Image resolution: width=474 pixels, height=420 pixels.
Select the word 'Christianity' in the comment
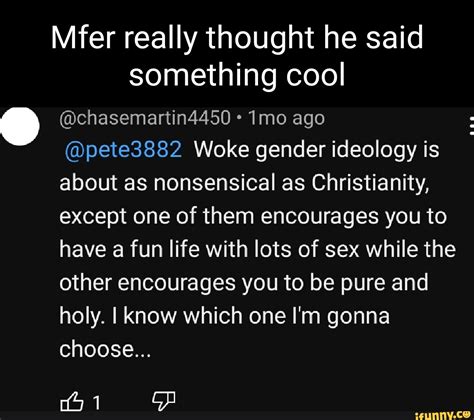[x=370, y=183]
